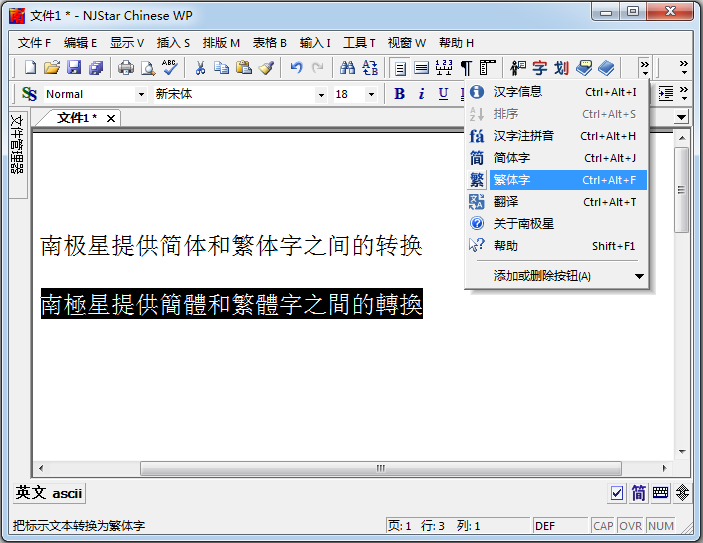Copy the selected text via toolbar

(x=221, y=68)
